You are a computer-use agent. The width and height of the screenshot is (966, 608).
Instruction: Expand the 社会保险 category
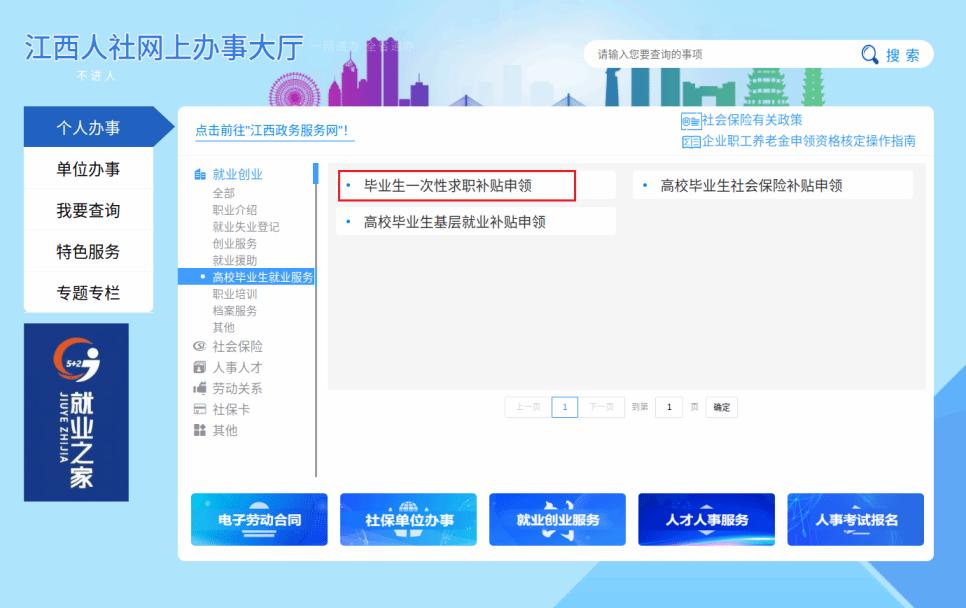click(x=237, y=346)
